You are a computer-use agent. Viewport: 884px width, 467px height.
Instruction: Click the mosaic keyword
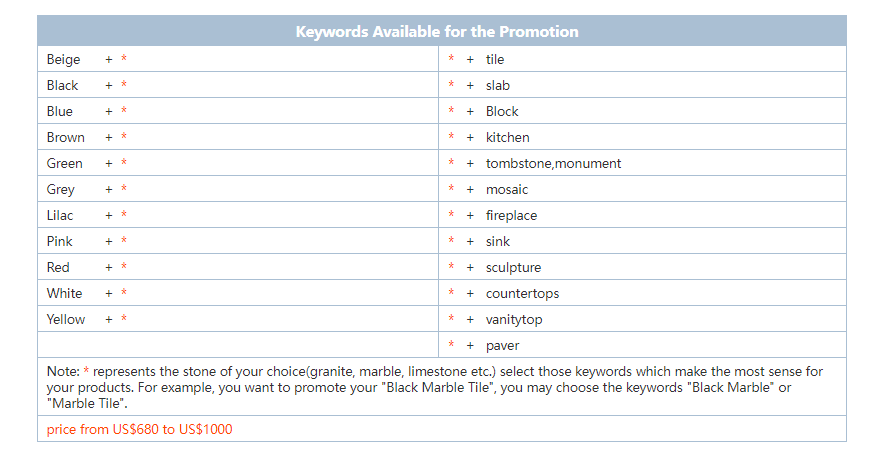pyautogui.click(x=507, y=190)
